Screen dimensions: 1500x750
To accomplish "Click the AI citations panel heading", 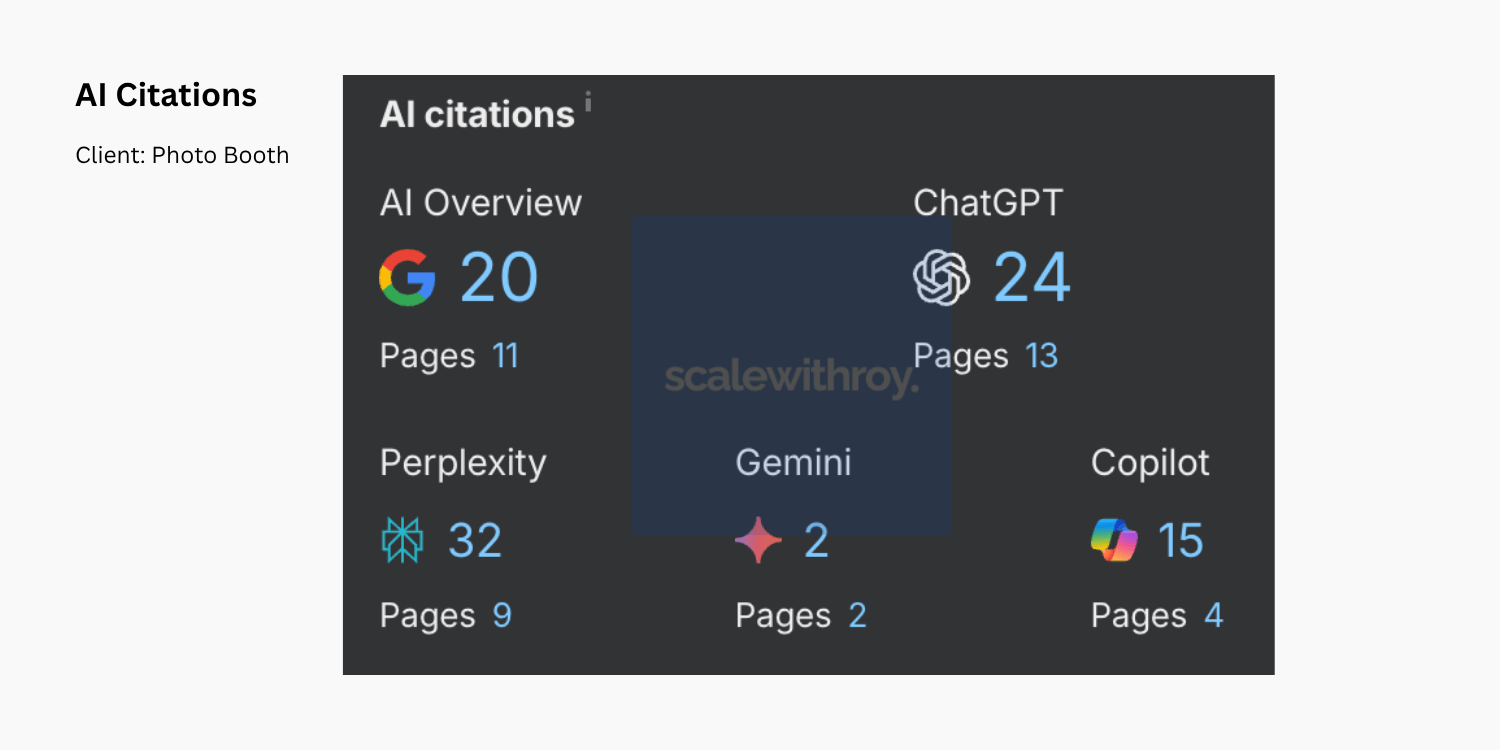I will 477,115.
